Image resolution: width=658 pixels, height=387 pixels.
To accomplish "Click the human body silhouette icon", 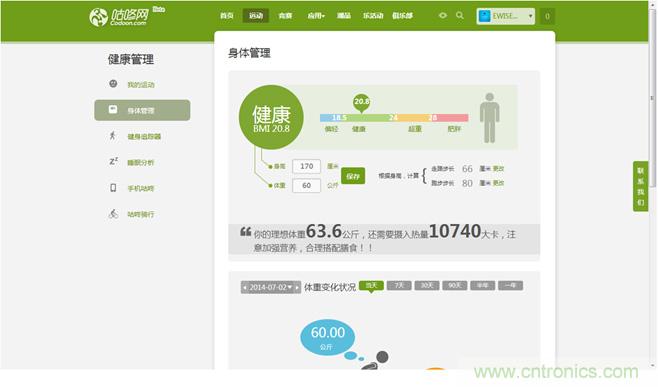I will (x=489, y=118).
